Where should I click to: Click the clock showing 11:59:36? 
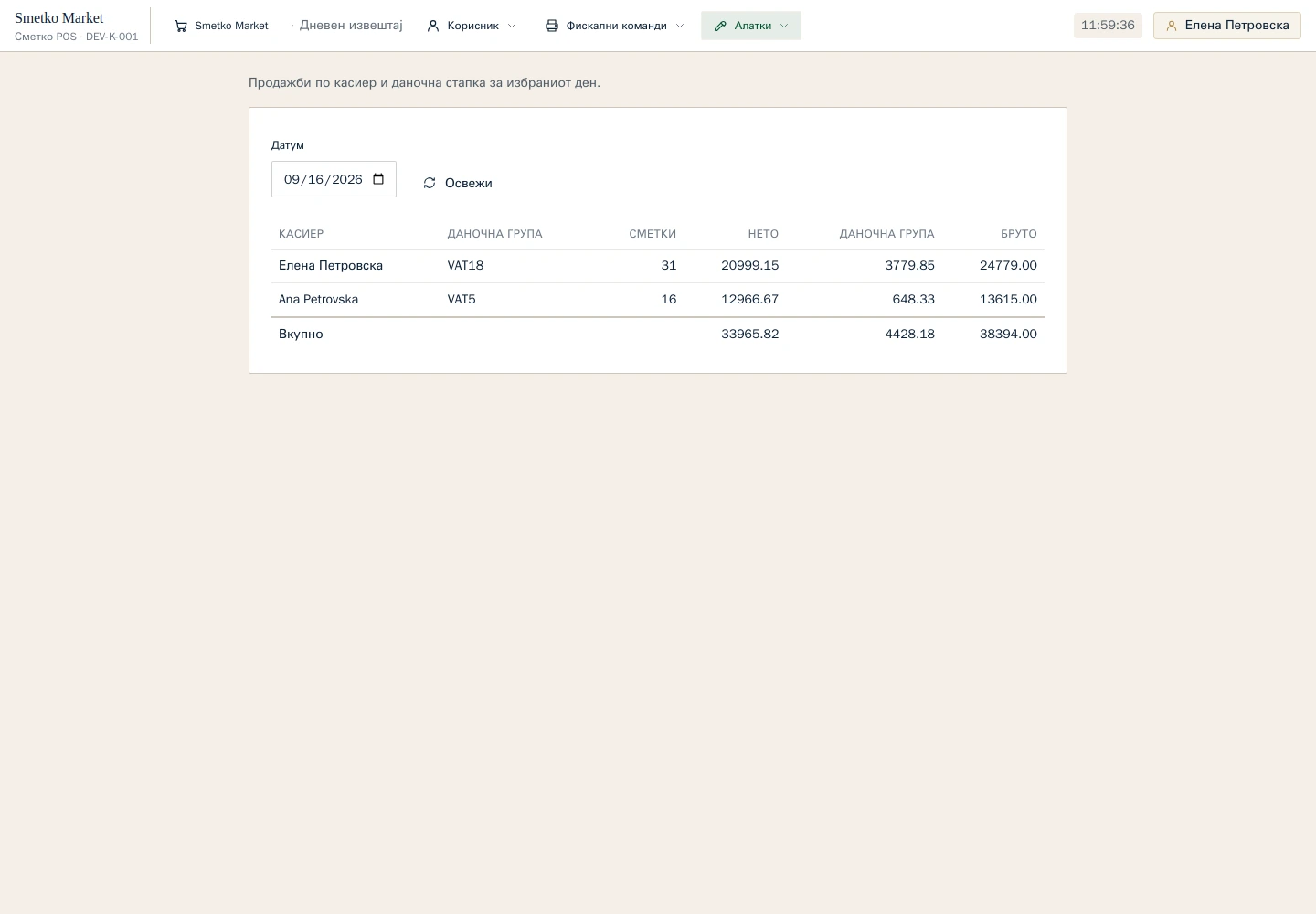1108,26
